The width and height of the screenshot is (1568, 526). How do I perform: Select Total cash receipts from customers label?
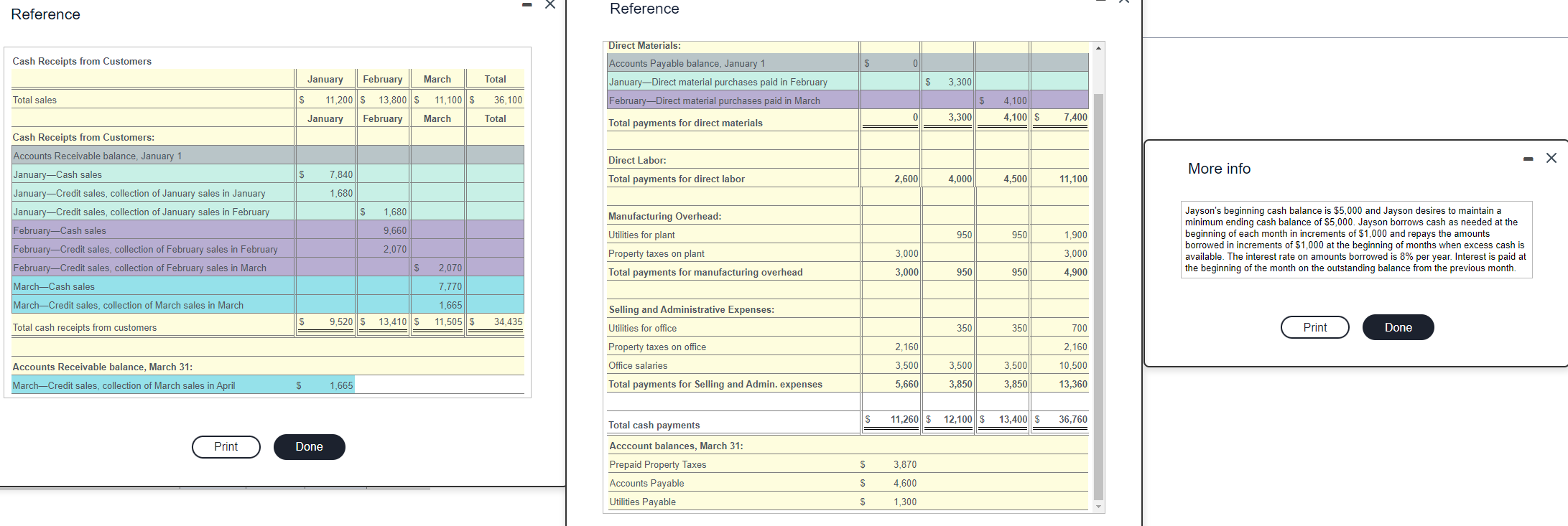point(84,327)
